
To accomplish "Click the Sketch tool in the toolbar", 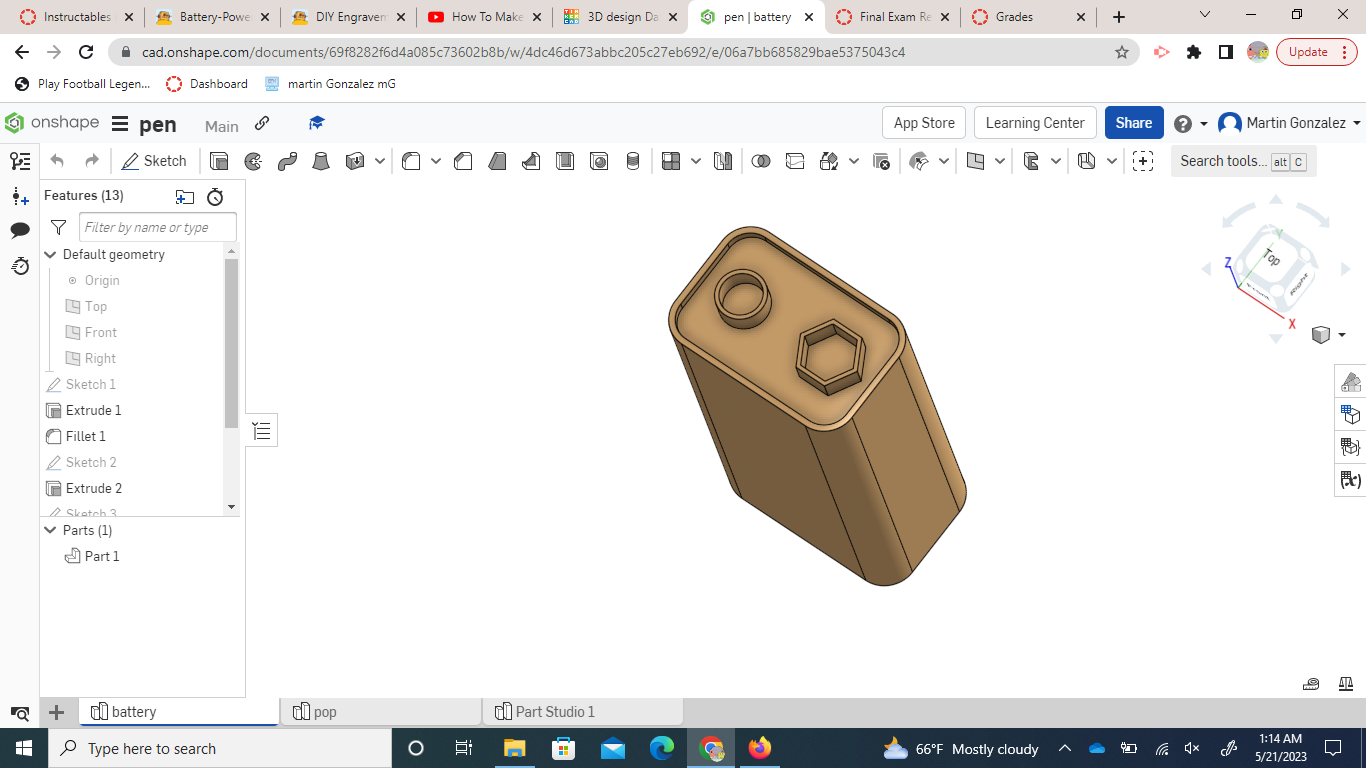I will click(x=155, y=160).
